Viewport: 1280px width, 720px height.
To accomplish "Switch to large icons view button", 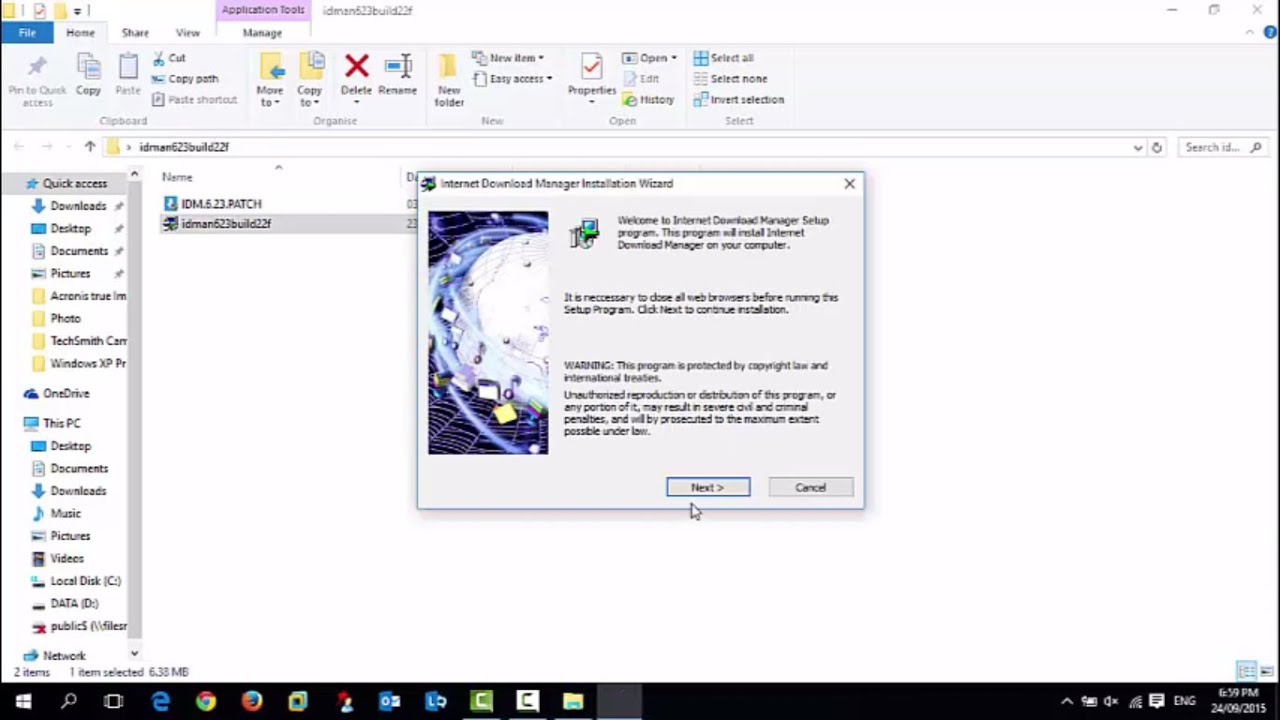I will (1265, 671).
